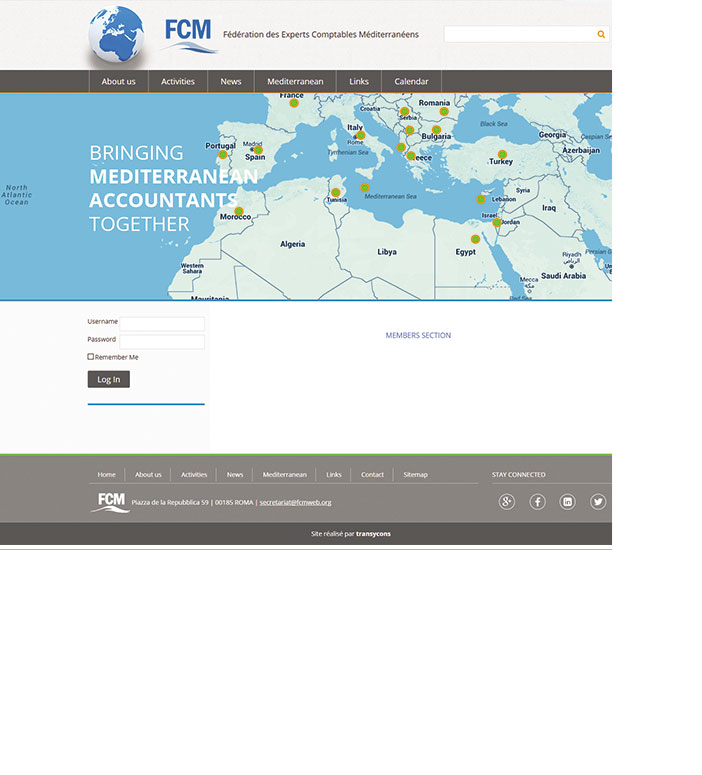Open the Mediterranean menu
Screen dimensions: 702x775
tap(295, 82)
